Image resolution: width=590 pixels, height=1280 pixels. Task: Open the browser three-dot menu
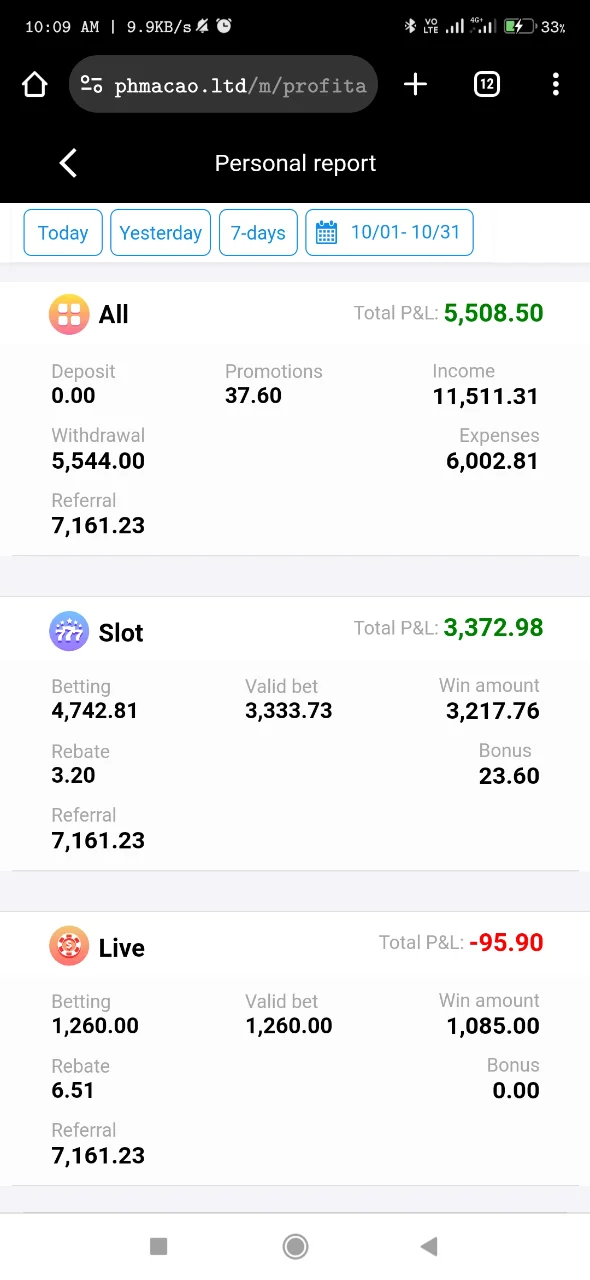click(x=556, y=85)
